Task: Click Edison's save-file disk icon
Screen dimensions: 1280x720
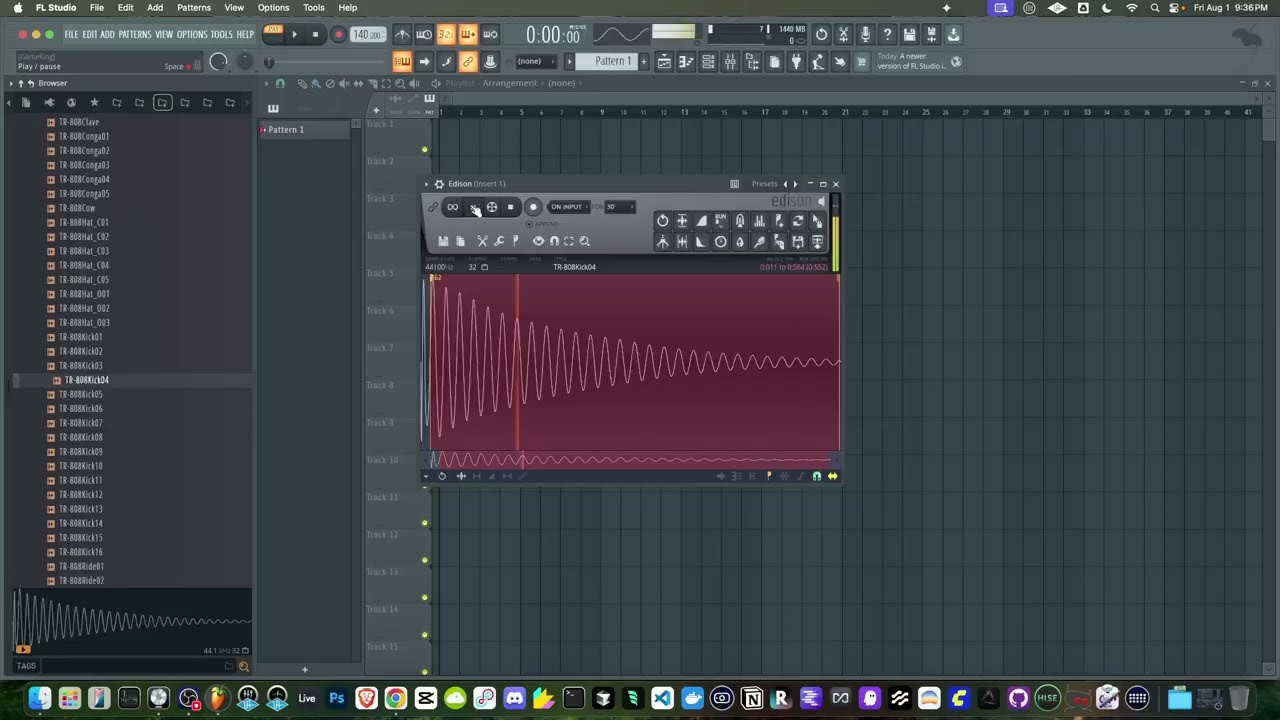Action: (443, 241)
